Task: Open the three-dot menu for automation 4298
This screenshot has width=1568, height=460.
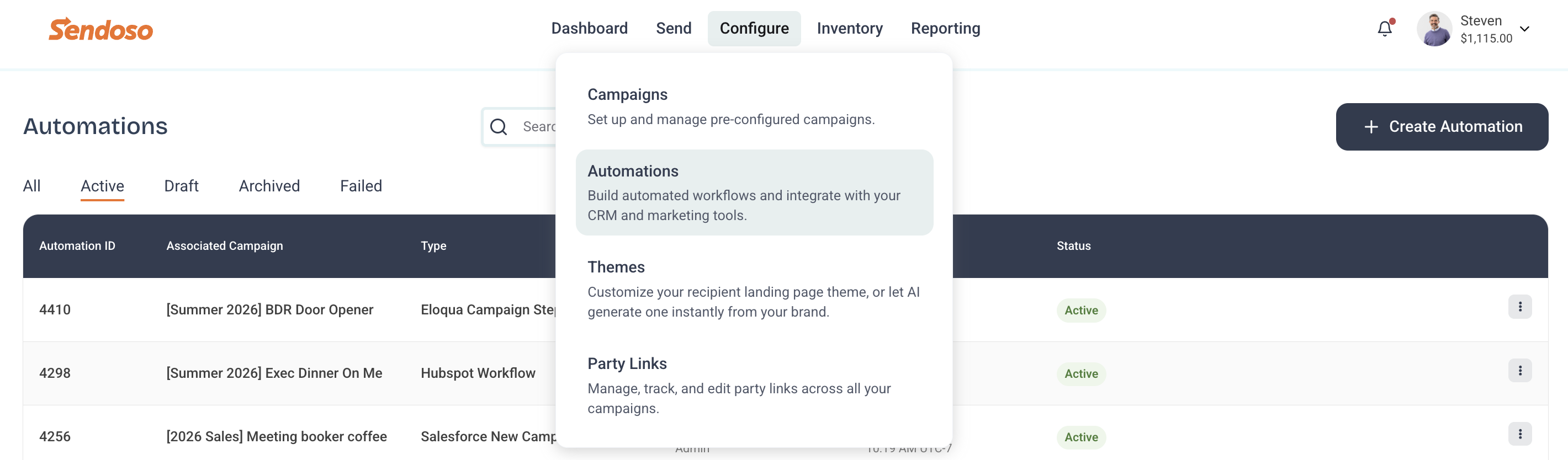Action: click(x=1519, y=371)
